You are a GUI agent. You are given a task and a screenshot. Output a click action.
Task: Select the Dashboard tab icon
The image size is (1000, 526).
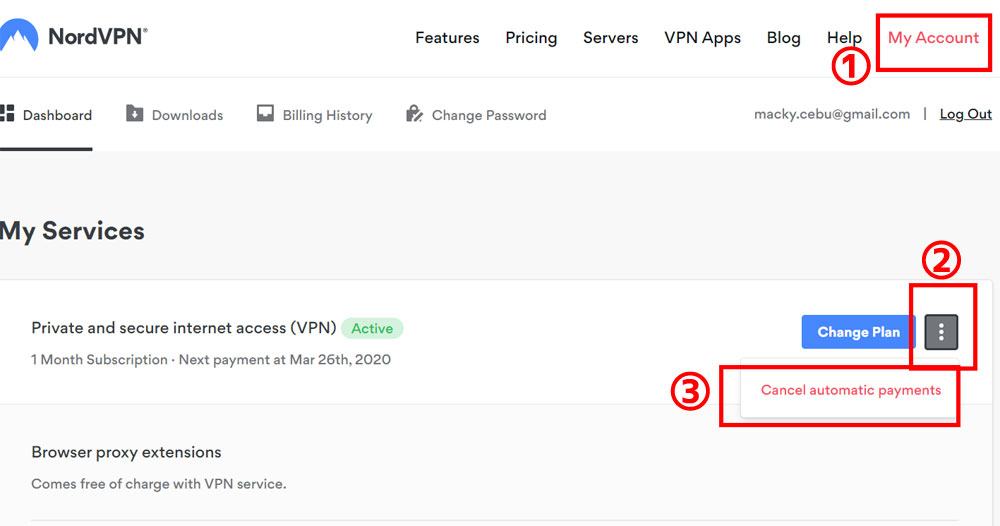pyautogui.click(x=7, y=113)
